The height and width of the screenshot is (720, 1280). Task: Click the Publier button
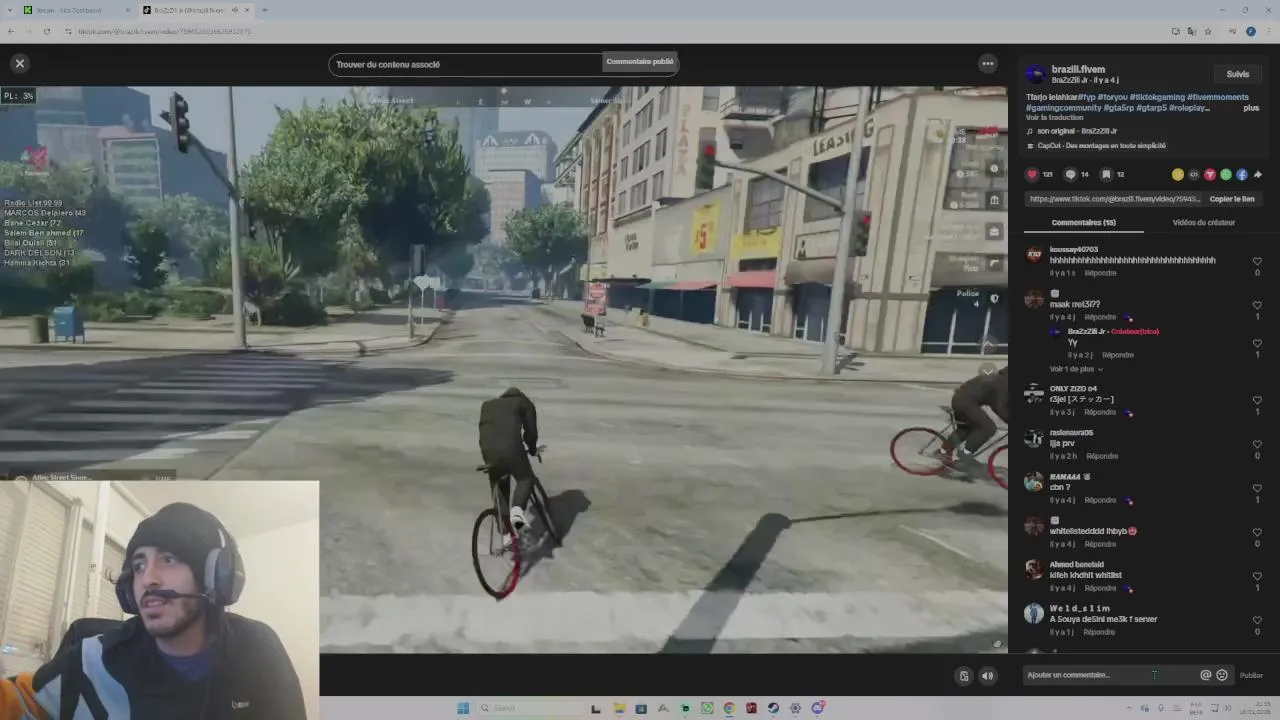point(1251,675)
